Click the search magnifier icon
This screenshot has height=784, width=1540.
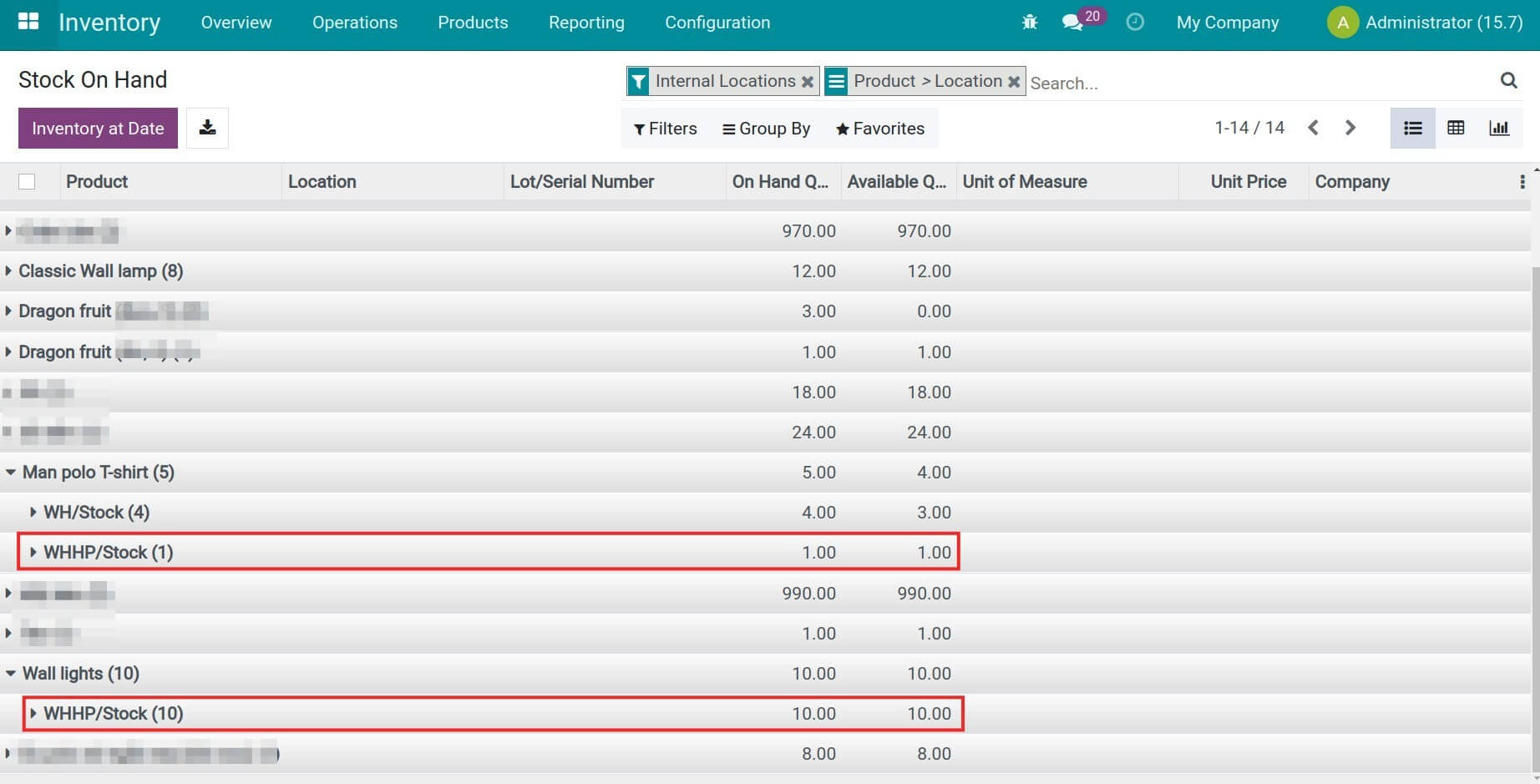[1508, 80]
